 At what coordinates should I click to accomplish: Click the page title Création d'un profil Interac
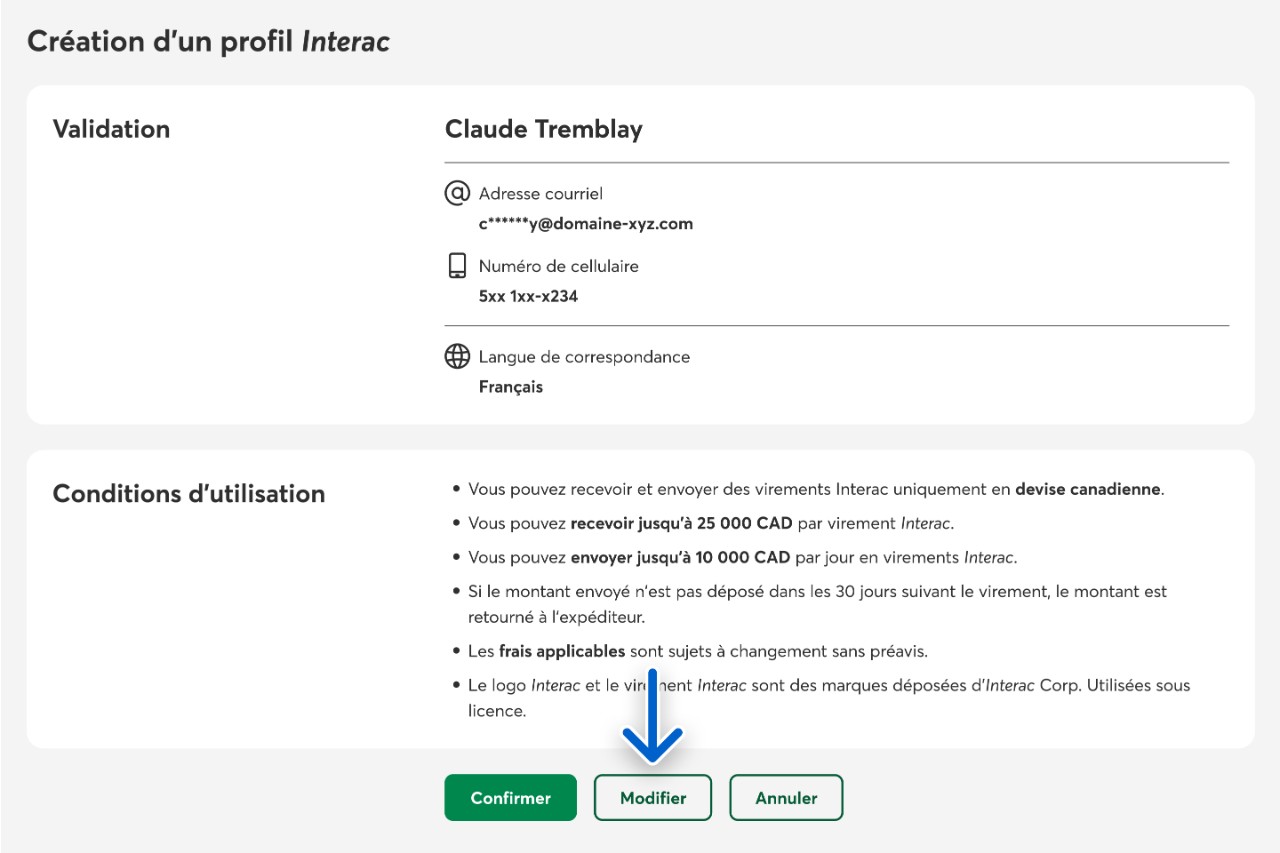click(208, 41)
